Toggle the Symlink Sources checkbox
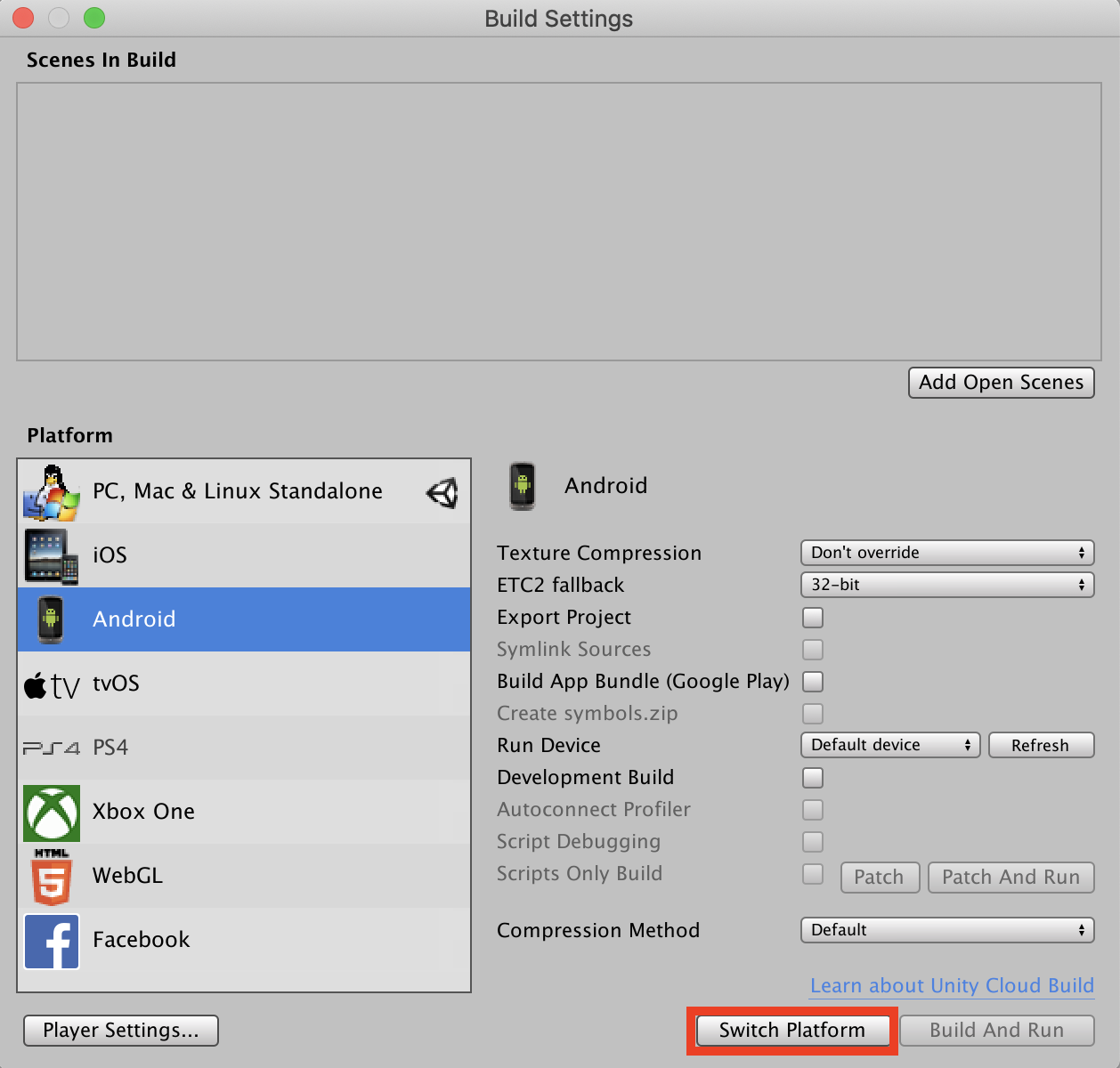The image size is (1120, 1068). 813,650
